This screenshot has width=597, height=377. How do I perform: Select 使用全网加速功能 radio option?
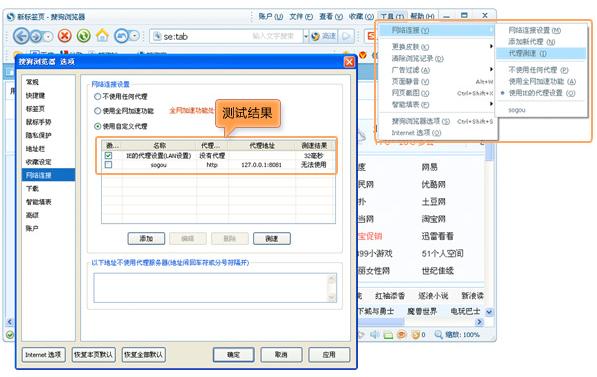pos(97,111)
